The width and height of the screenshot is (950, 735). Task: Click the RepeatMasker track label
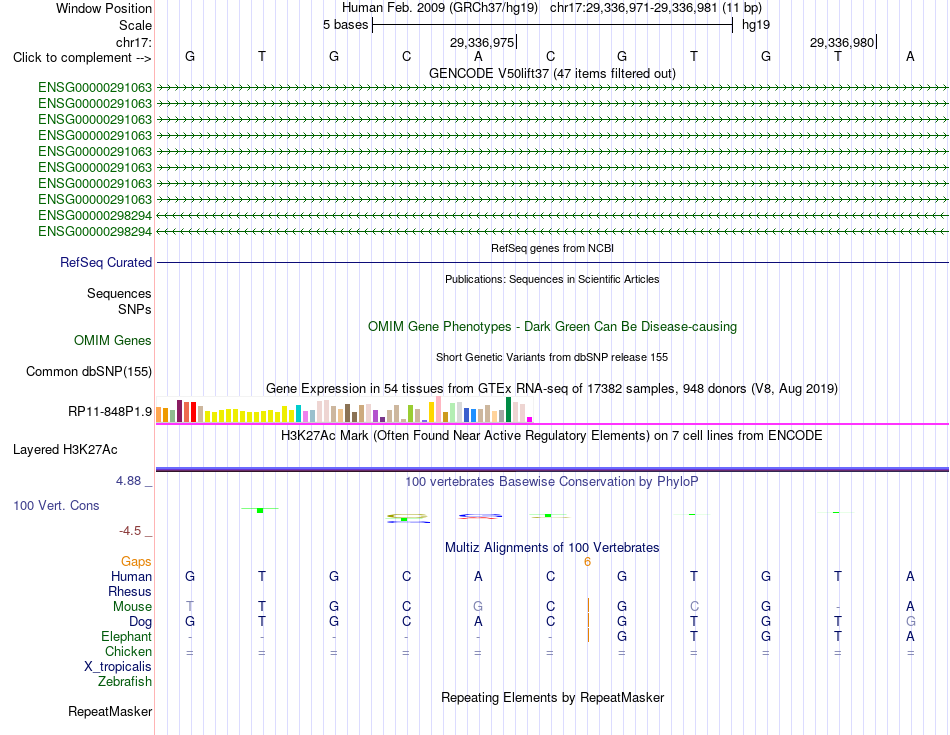pos(110,711)
